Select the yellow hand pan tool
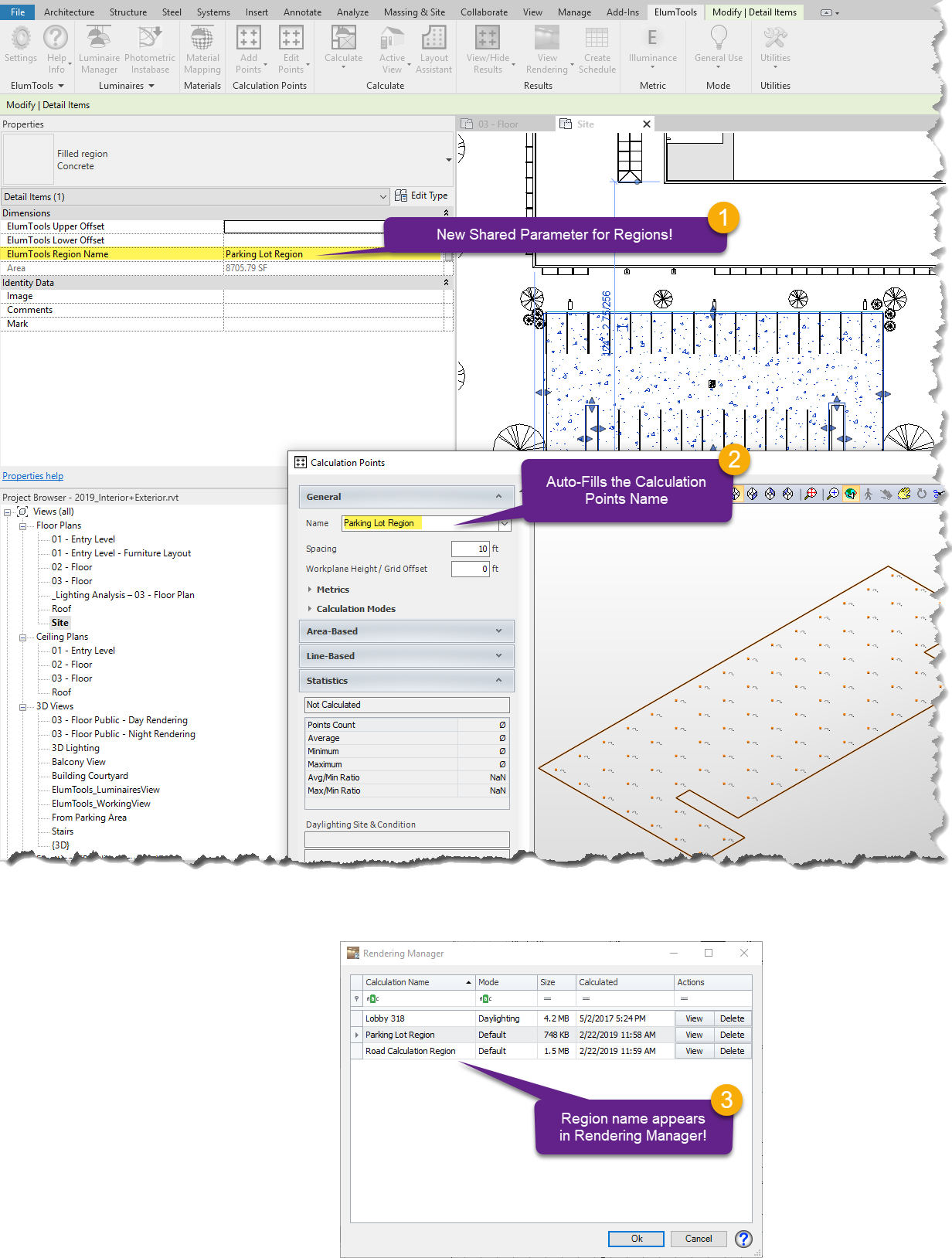This screenshot has height=1258, width=952. point(903,494)
